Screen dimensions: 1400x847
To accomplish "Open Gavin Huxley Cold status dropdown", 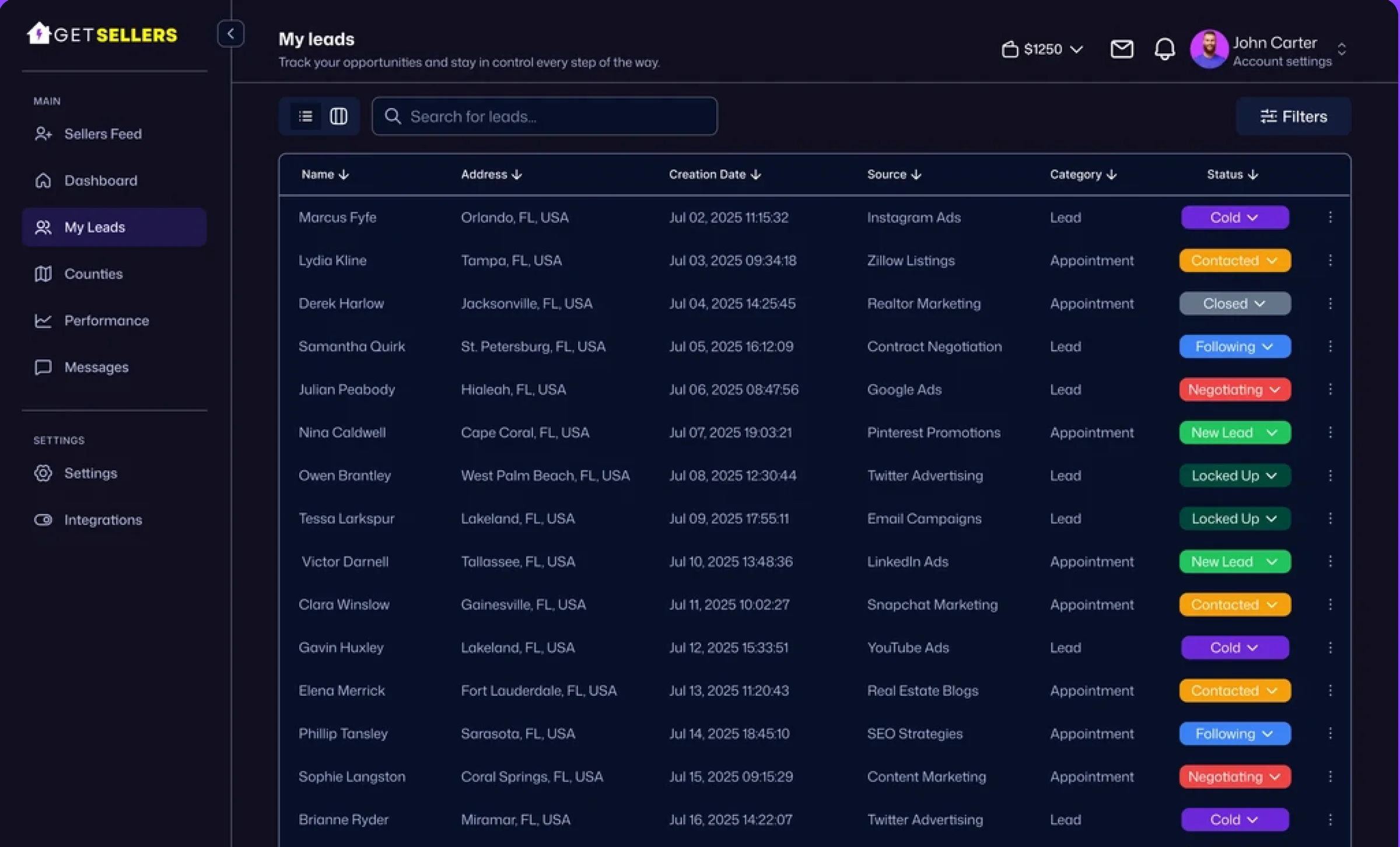I will tap(1234, 647).
